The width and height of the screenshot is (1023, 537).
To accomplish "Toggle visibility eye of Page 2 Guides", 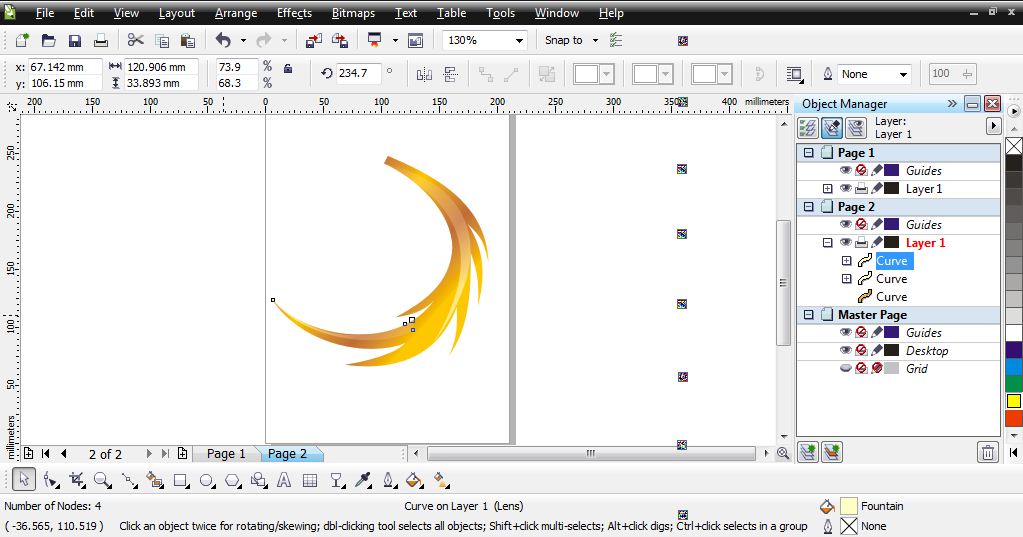I will click(x=846, y=224).
